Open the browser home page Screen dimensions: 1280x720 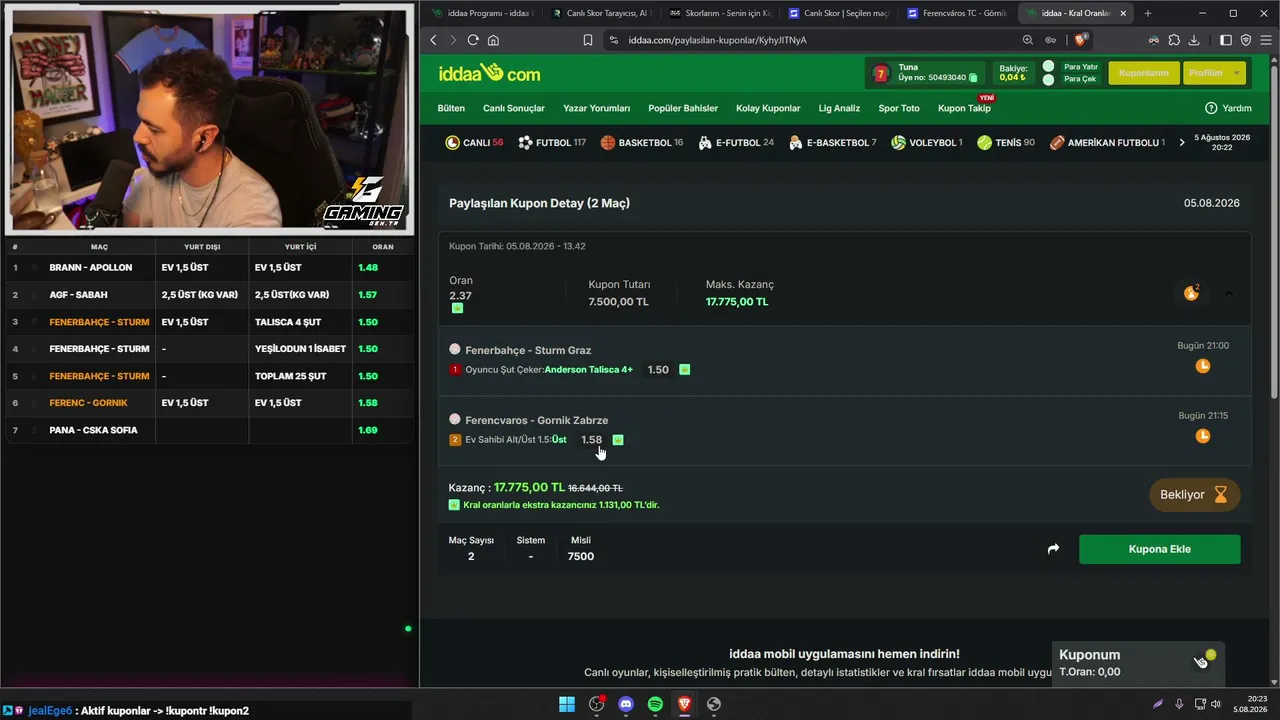[493, 40]
